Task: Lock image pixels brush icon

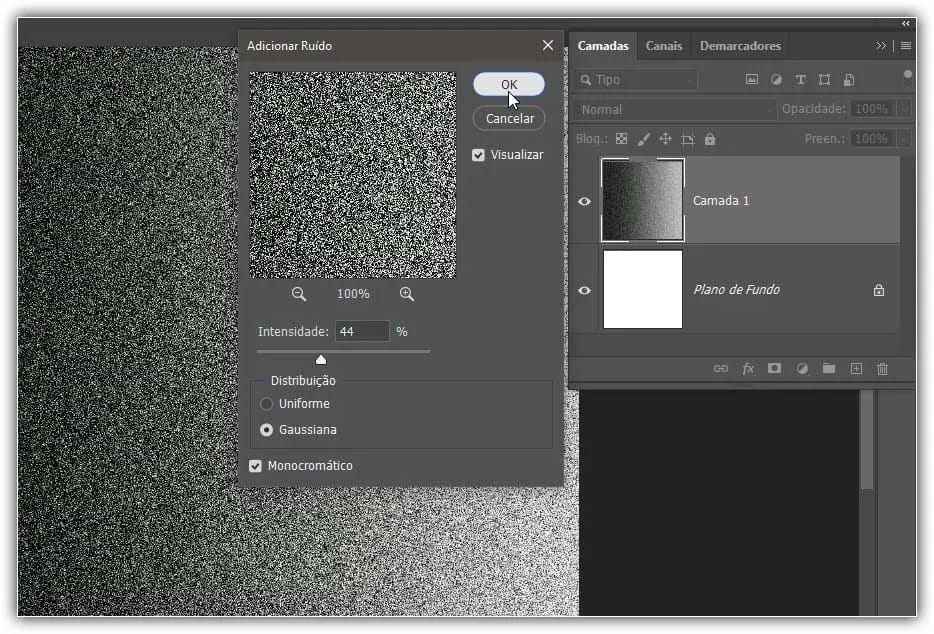Action: pyautogui.click(x=643, y=139)
